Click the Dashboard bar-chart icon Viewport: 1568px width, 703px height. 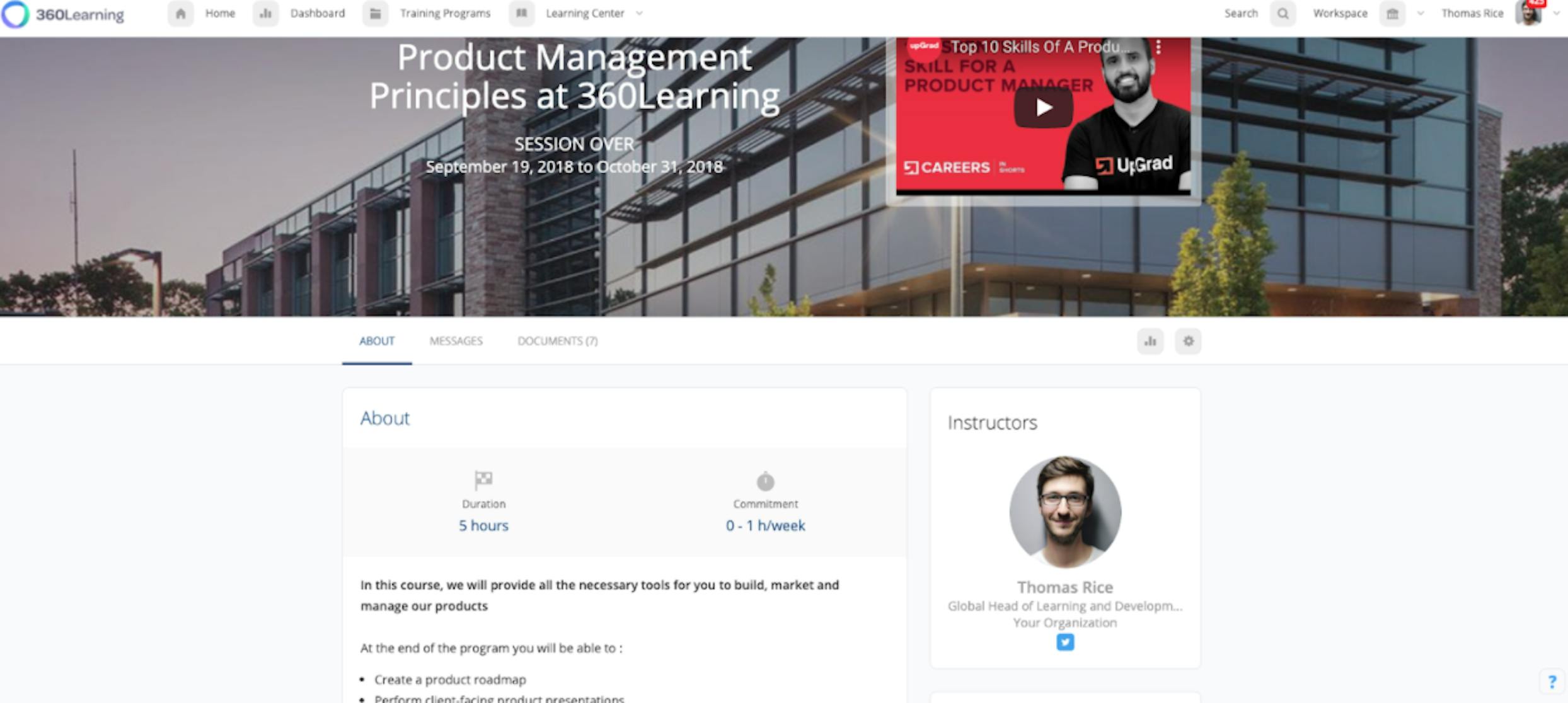(x=265, y=13)
